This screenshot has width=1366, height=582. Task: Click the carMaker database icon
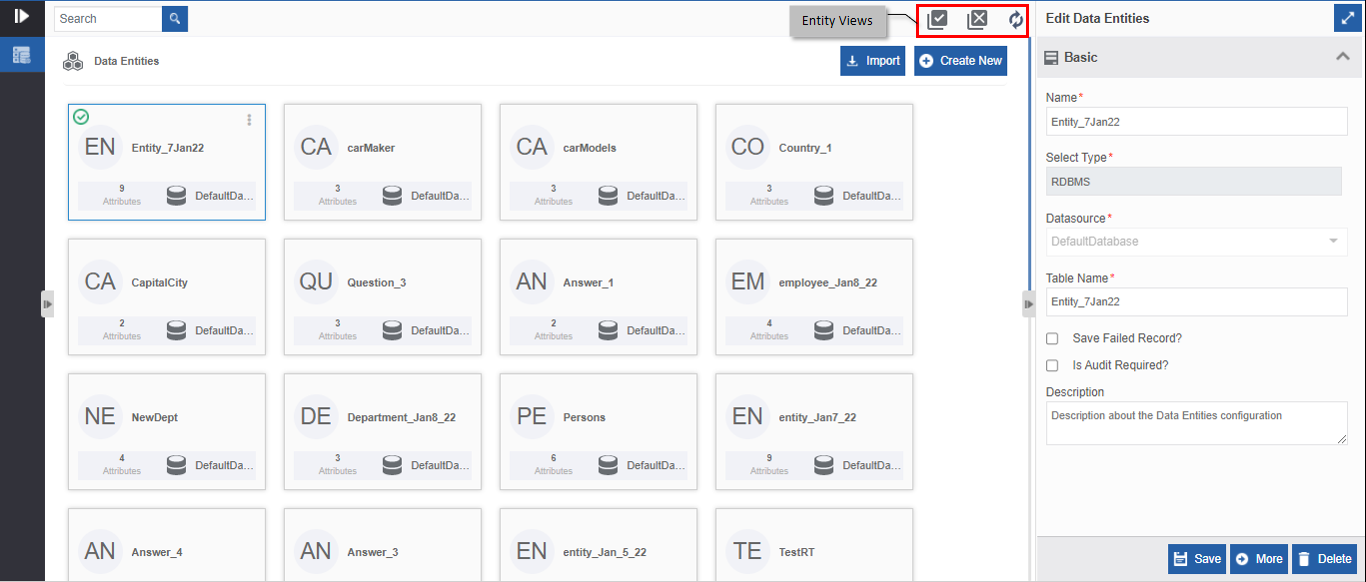point(392,196)
